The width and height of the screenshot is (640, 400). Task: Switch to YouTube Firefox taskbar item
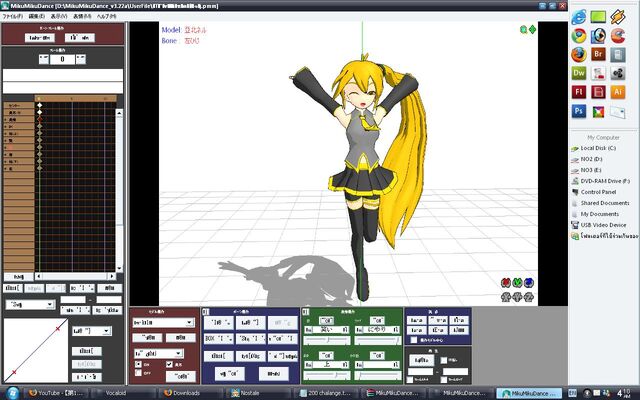58,393
